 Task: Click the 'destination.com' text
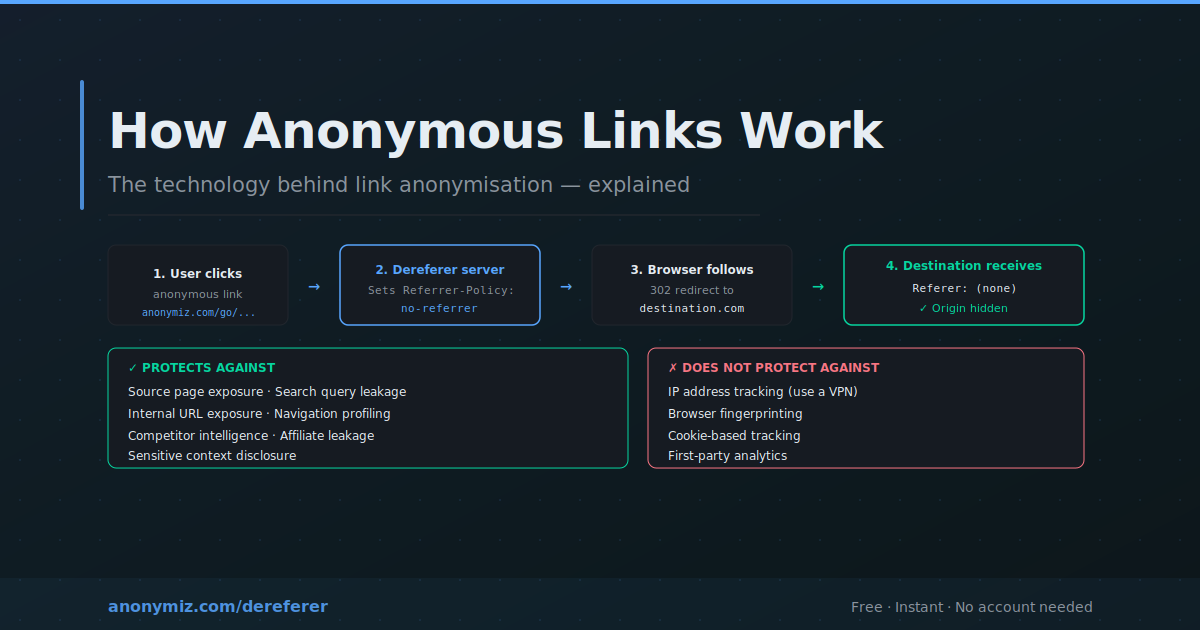coord(692,309)
